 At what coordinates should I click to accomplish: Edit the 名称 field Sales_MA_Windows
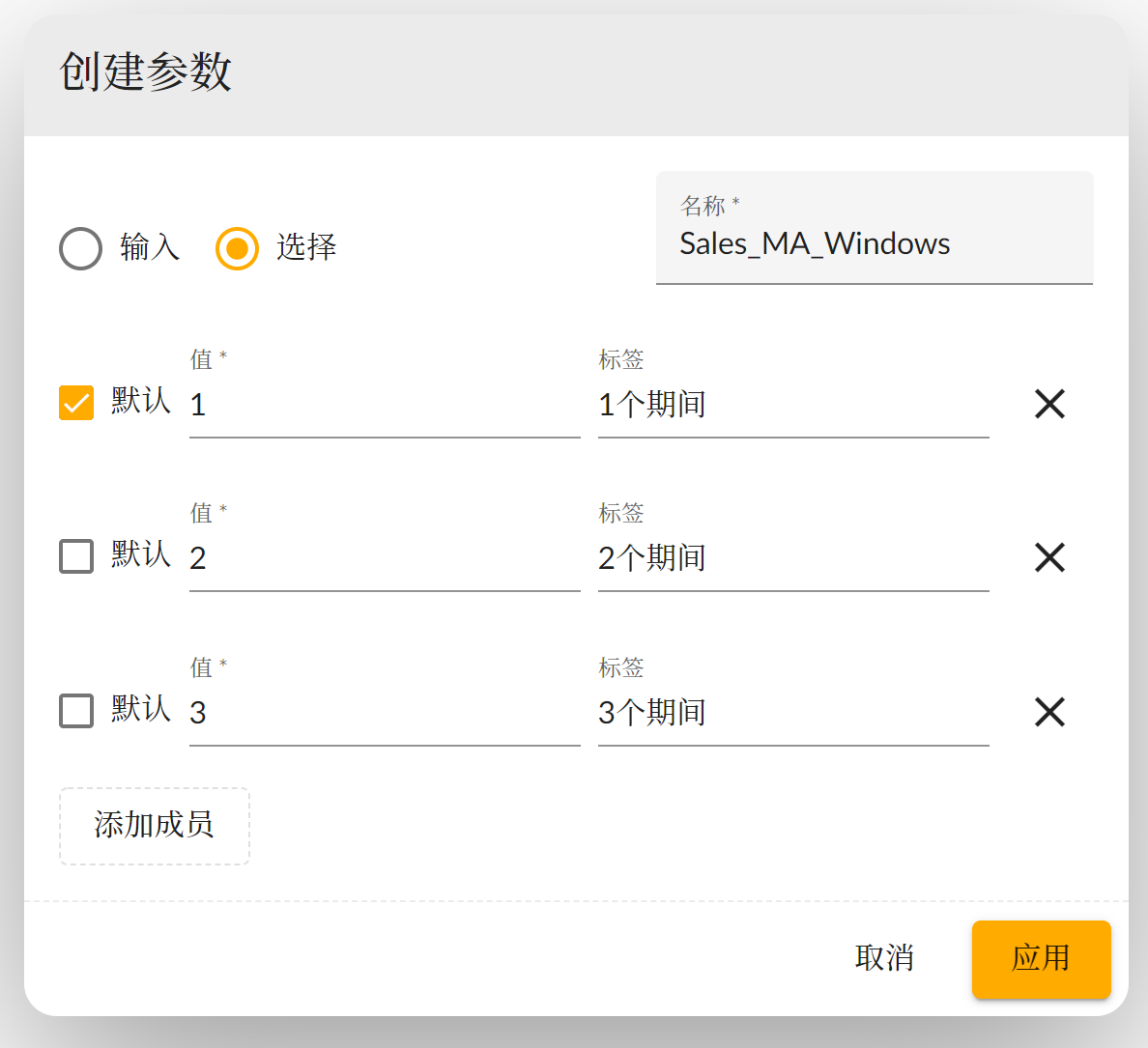tap(874, 243)
